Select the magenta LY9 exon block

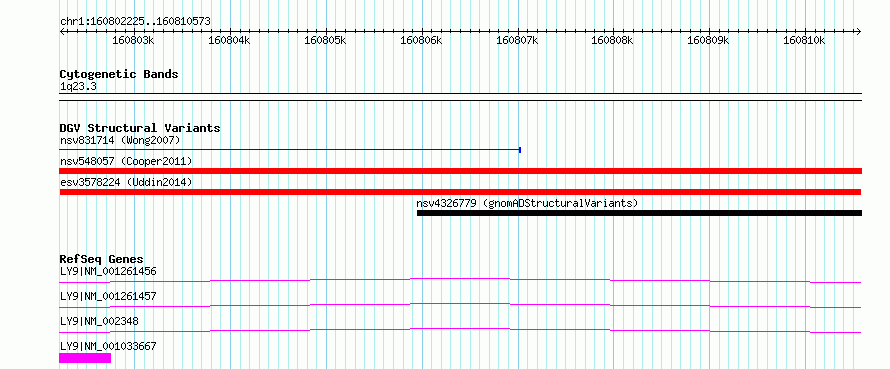click(x=85, y=358)
